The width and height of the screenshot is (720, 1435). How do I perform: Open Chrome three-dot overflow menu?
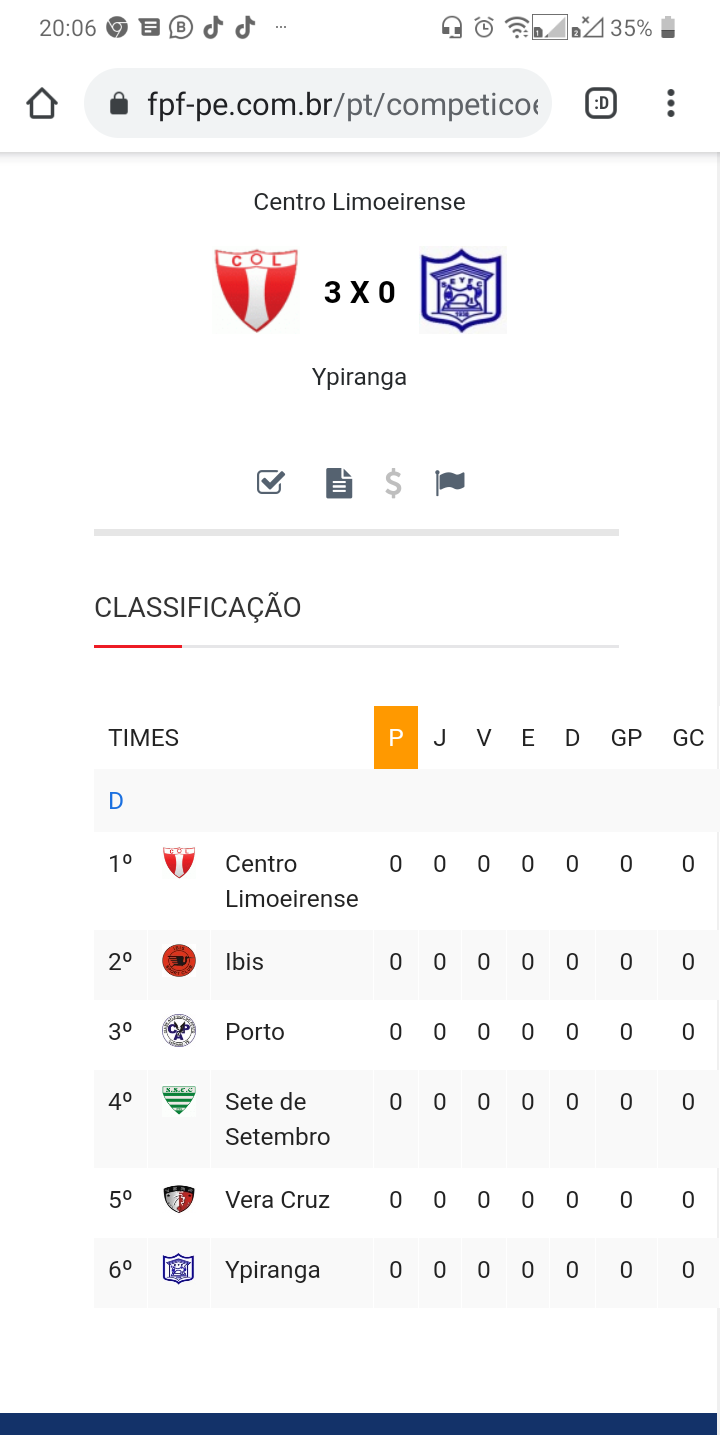pos(670,104)
